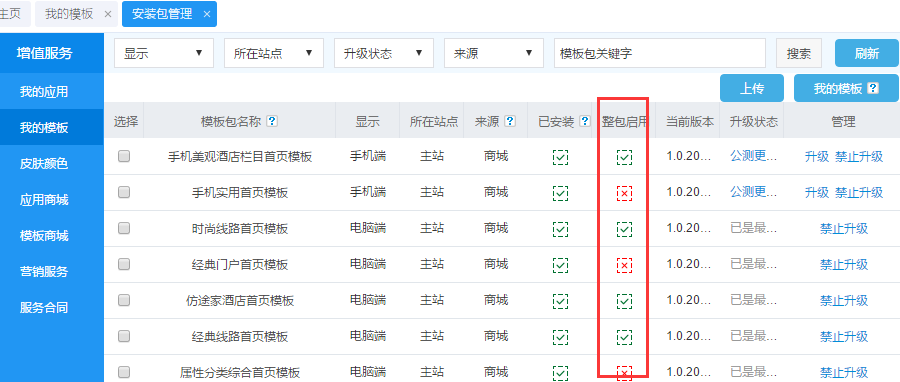Click red X 整包启用 for 经典门户首页模板
The image size is (900, 382).
point(624,265)
